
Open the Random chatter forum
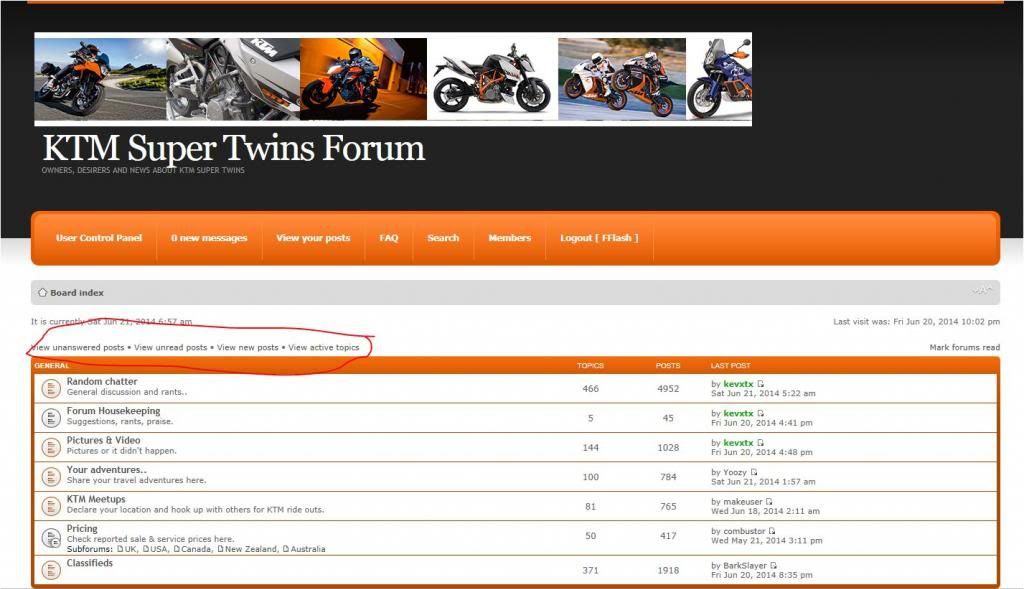102,381
